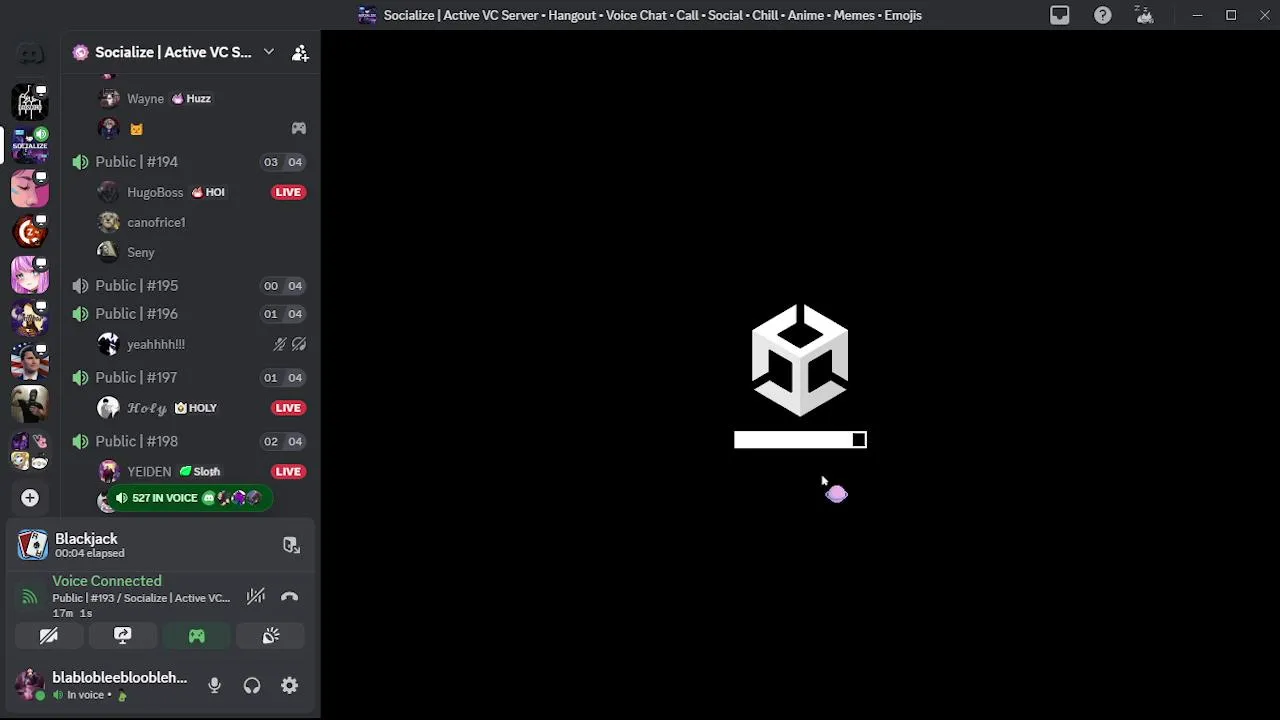This screenshot has width=1280, height=720.
Task: Toggle noise suppression waveform icon
Action: pos(256,597)
